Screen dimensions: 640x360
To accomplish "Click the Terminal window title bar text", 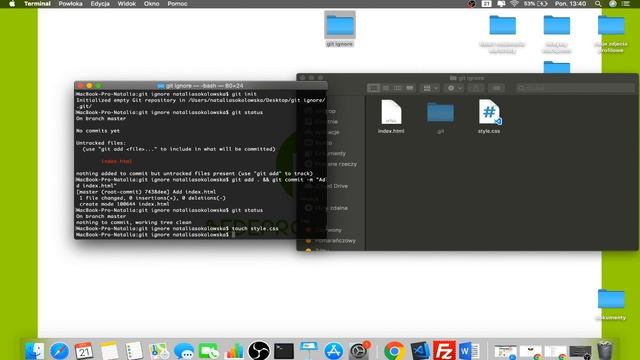I will tap(204, 86).
